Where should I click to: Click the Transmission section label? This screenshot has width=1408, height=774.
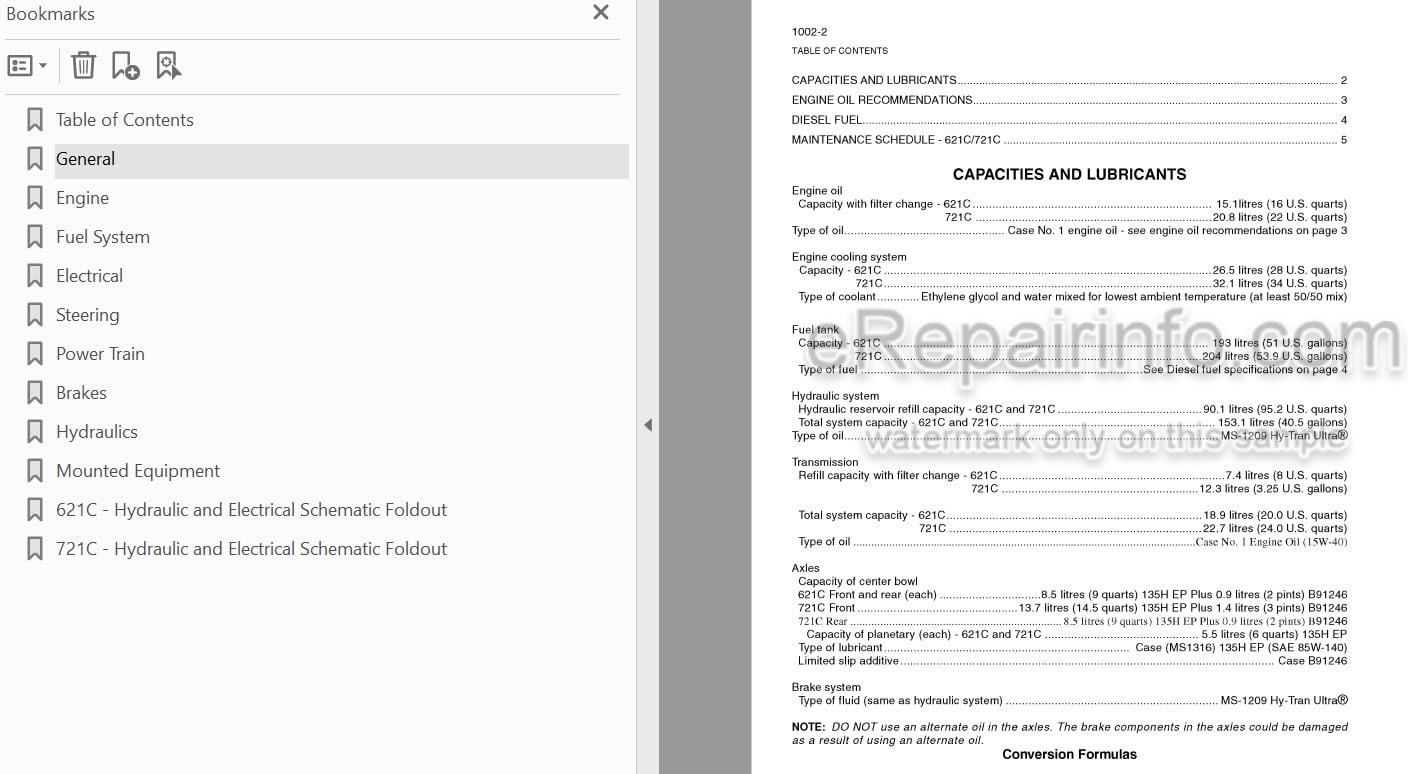pyautogui.click(x=825, y=462)
